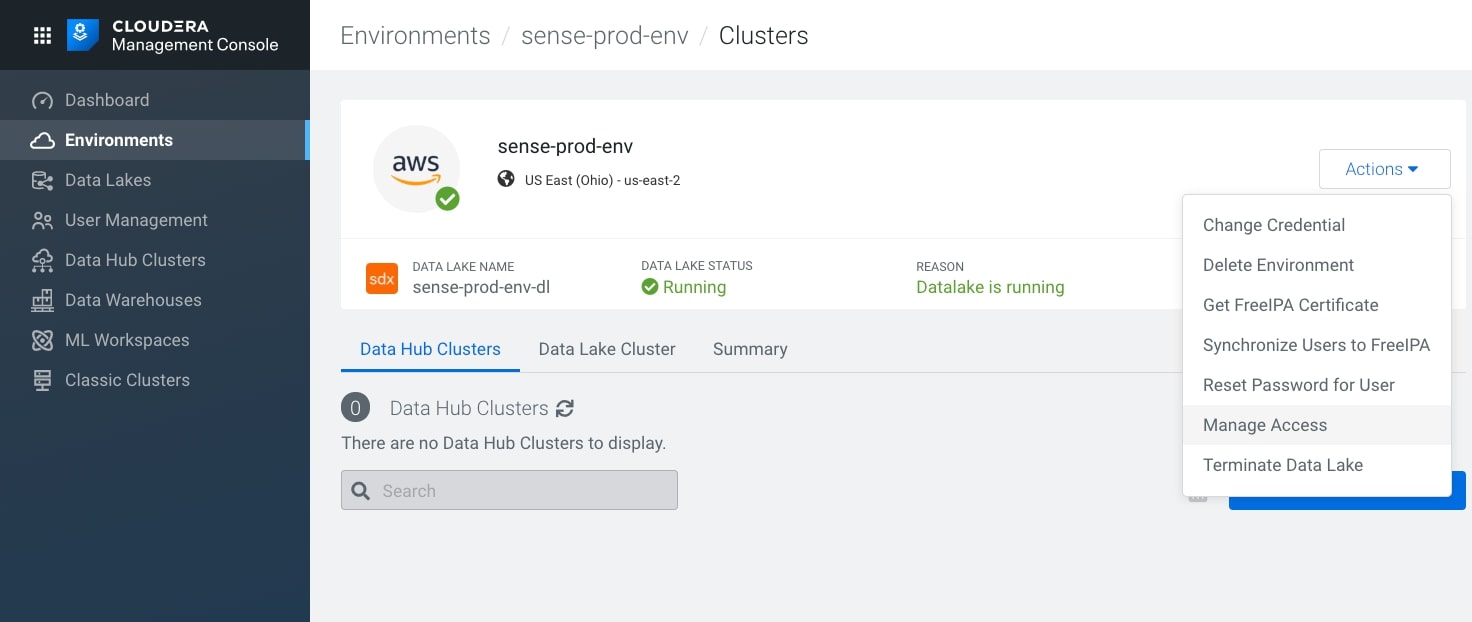Click the sense-prod-env breadcrumb link

[x=605, y=36]
